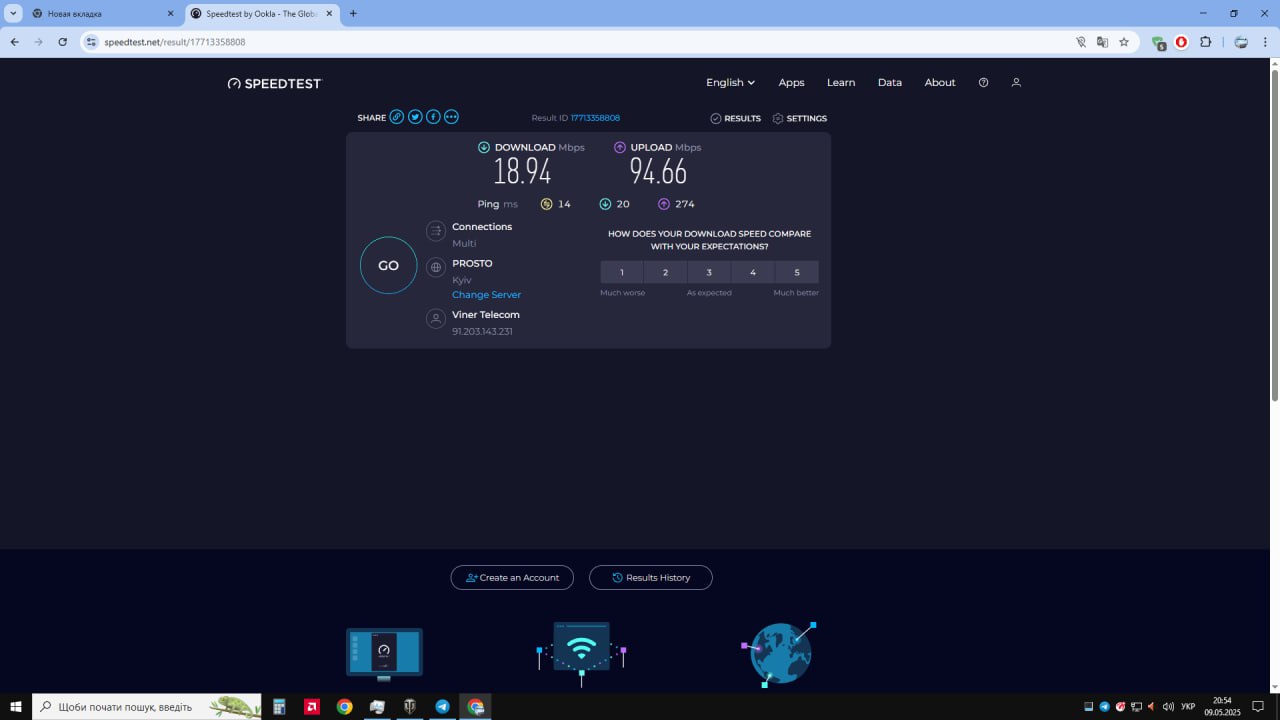Click the download speed value 18.94

(522, 172)
